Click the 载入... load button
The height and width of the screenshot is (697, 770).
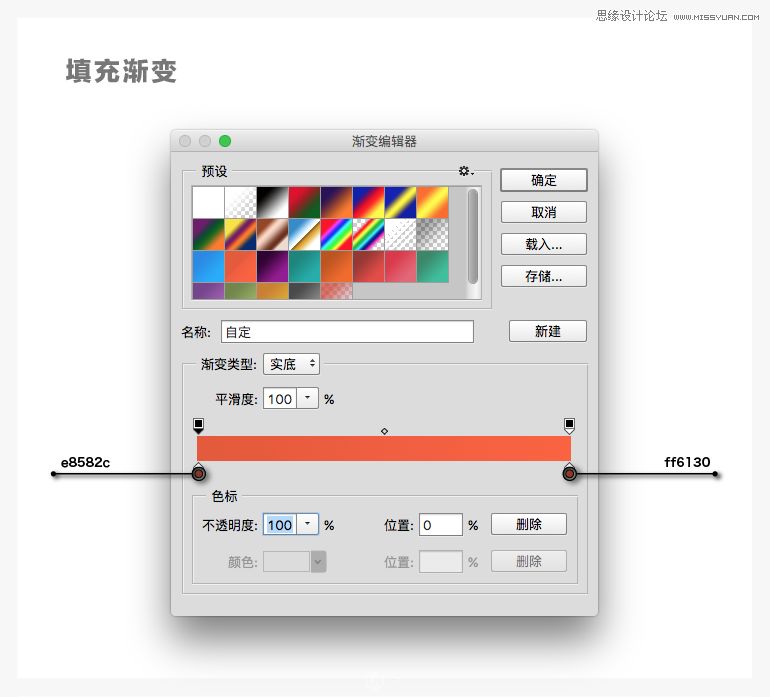tap(544, 244)
